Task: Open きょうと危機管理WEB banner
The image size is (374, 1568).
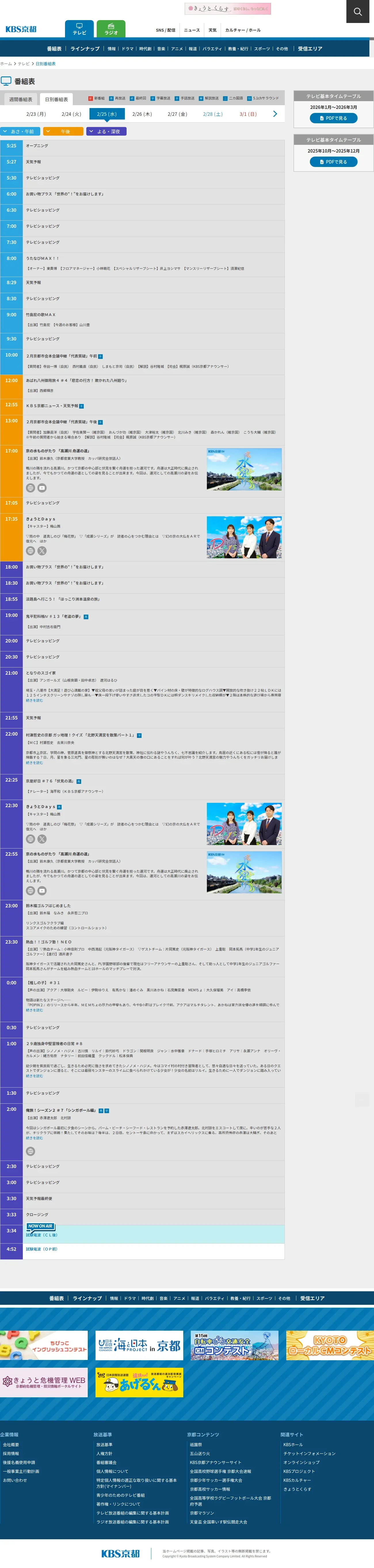Action: point(44,1382)
